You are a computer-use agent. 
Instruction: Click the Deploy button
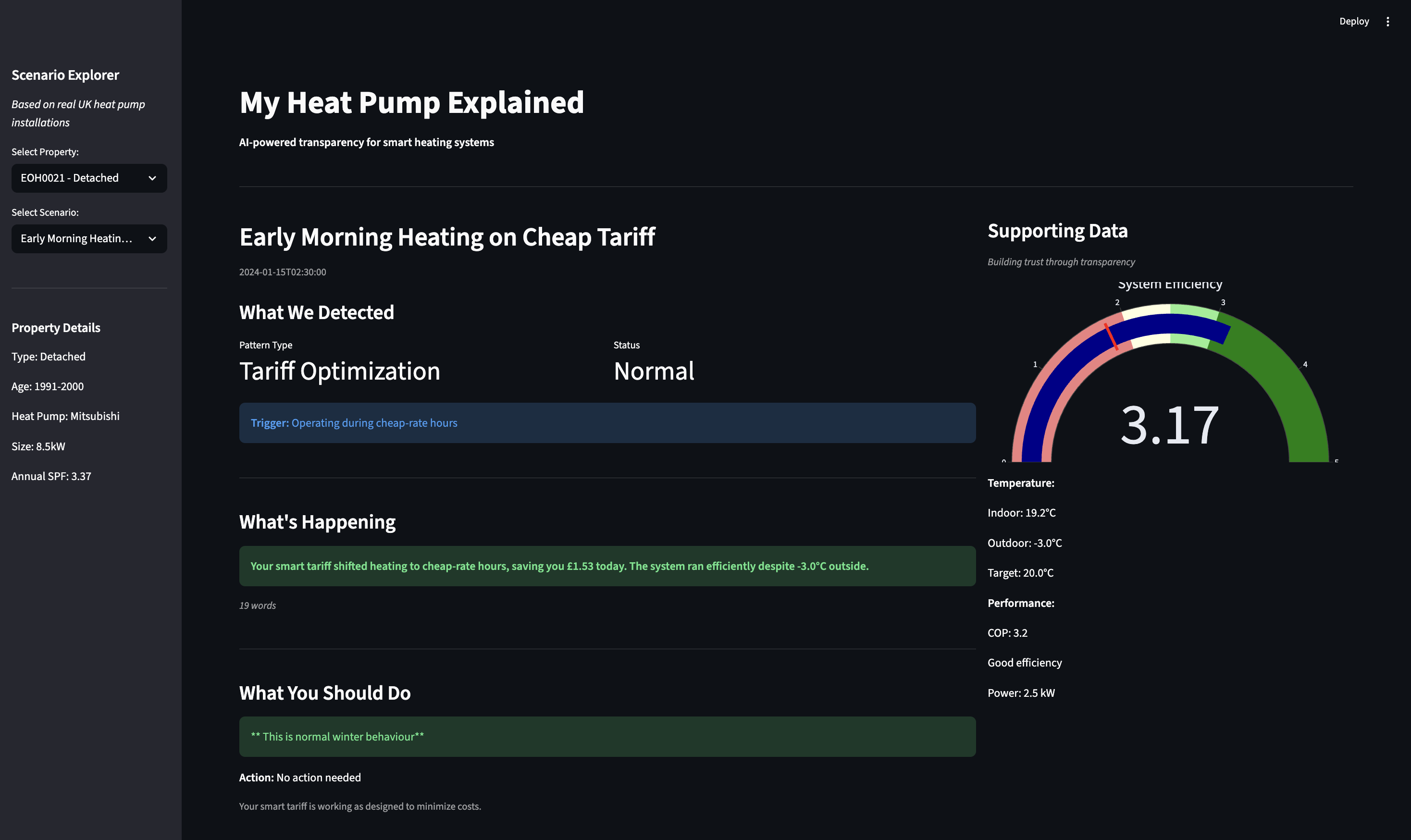[1354, 21]
